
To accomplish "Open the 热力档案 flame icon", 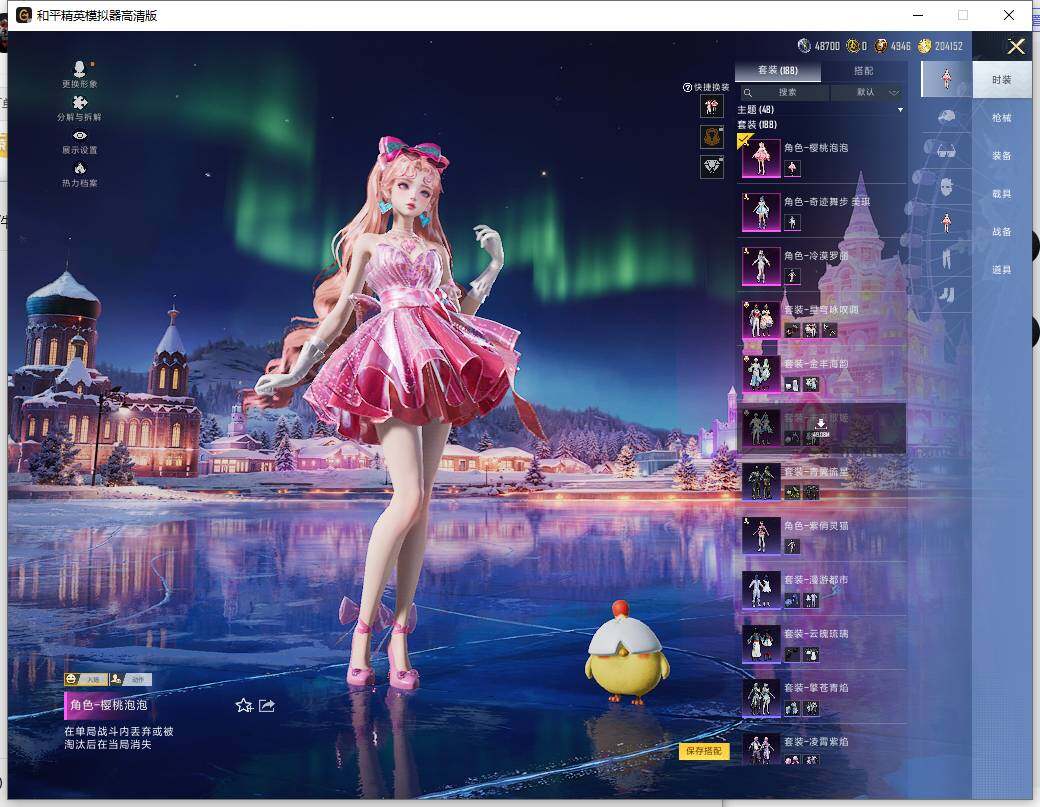I will click(79, 168).
